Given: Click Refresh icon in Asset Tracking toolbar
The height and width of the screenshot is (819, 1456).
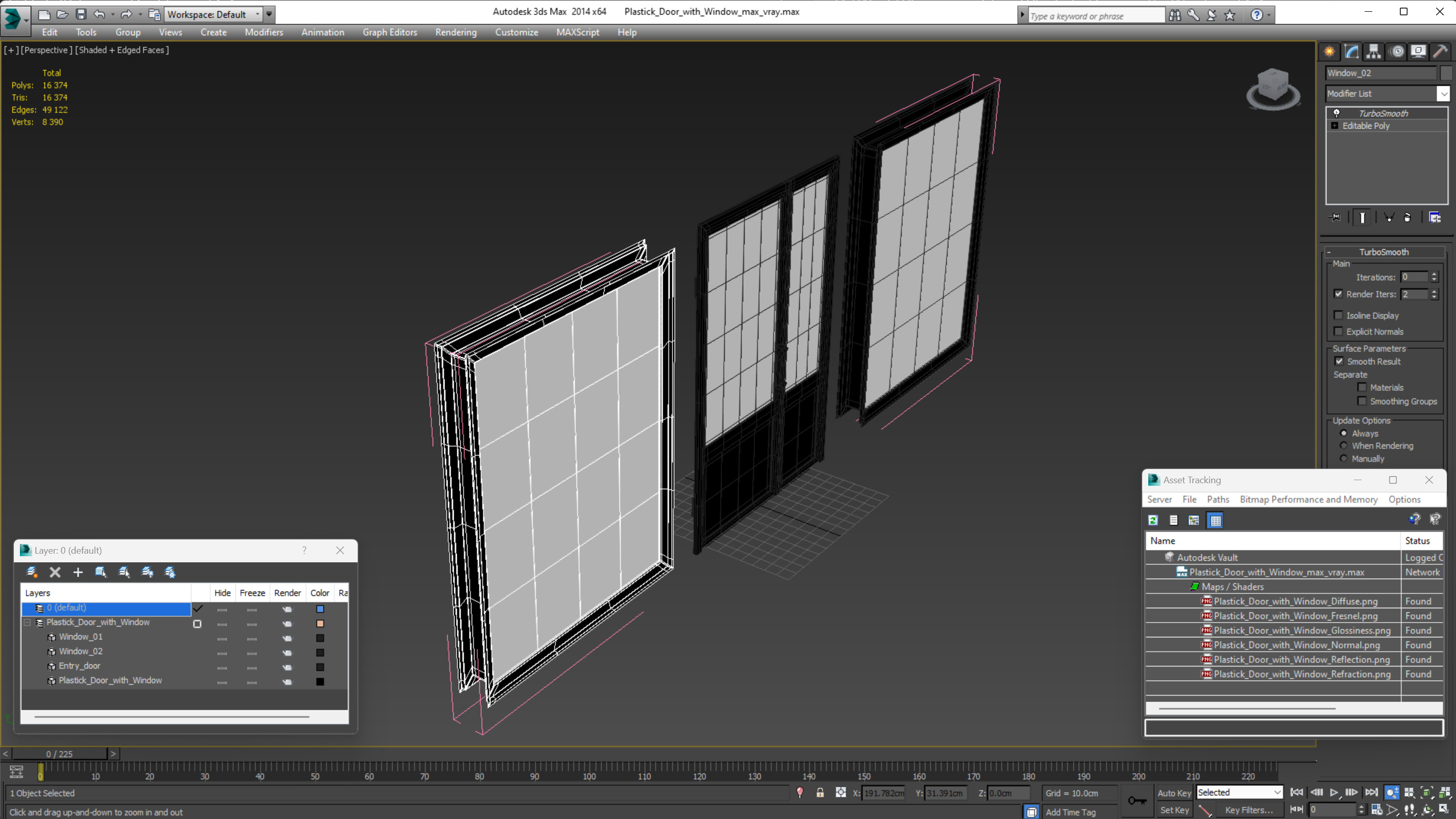Looking at the screenshot, I should click(1153, 520).
